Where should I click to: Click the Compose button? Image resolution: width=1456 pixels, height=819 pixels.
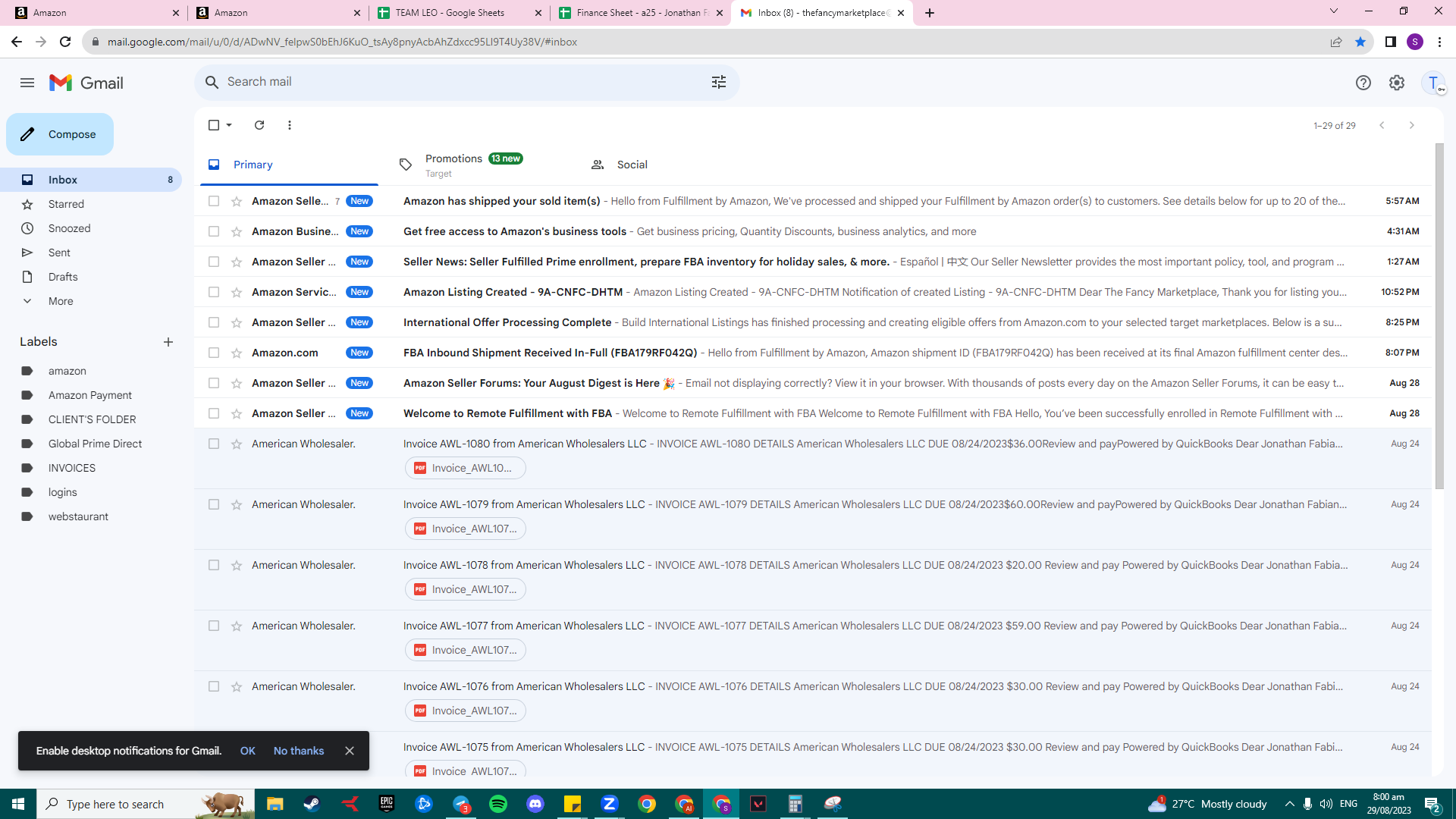60,134
